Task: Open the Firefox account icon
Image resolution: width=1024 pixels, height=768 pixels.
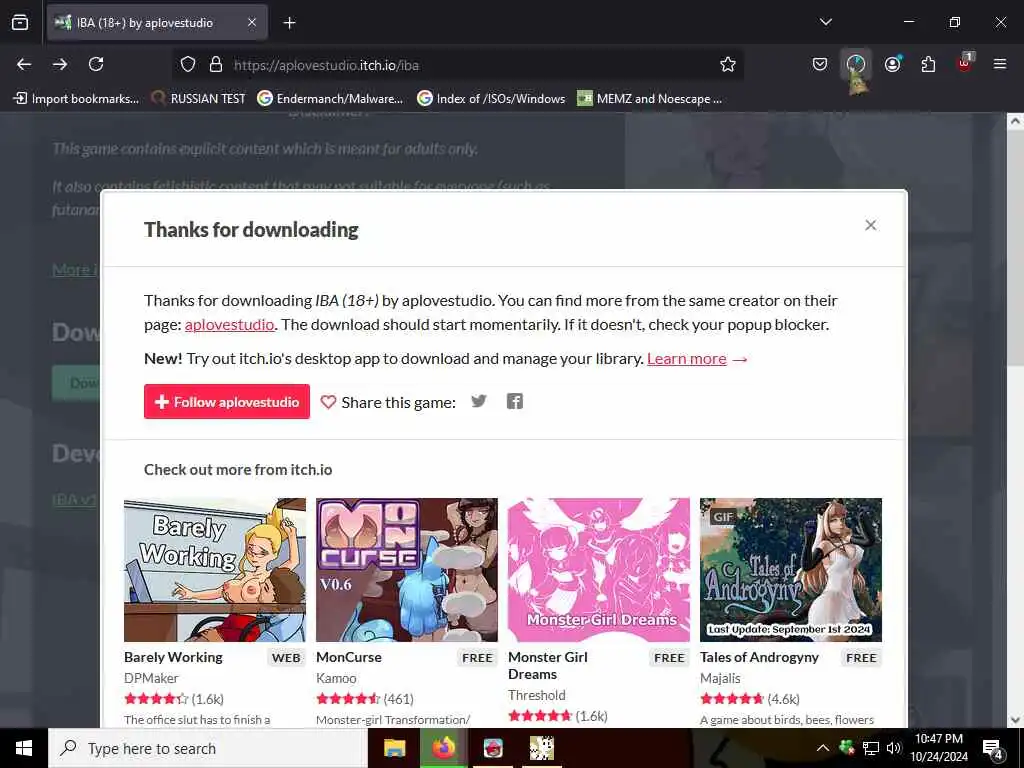Action: click(893, 64)
